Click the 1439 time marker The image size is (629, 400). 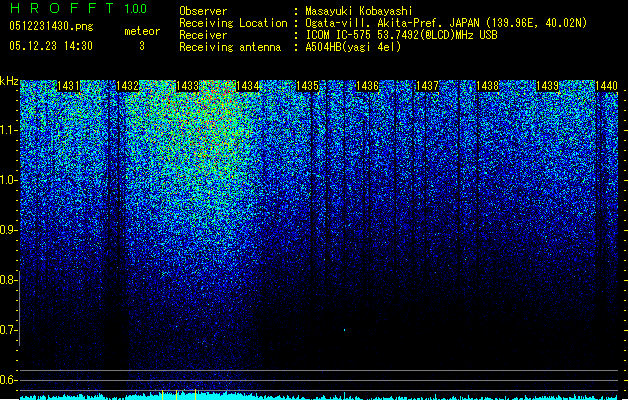pyautogui.click(x=547, y=86)
